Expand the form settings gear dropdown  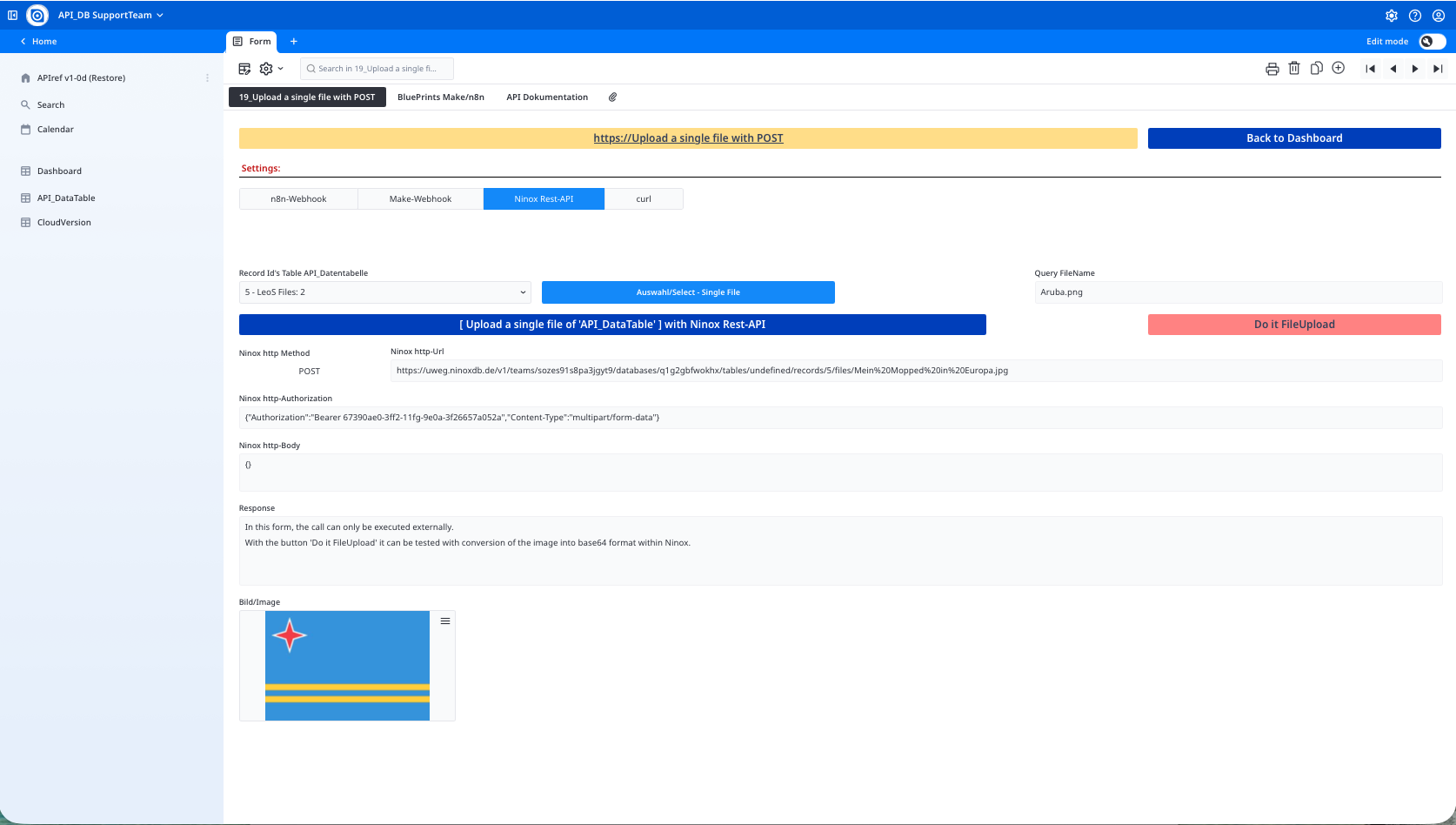(x=270, y=69)
